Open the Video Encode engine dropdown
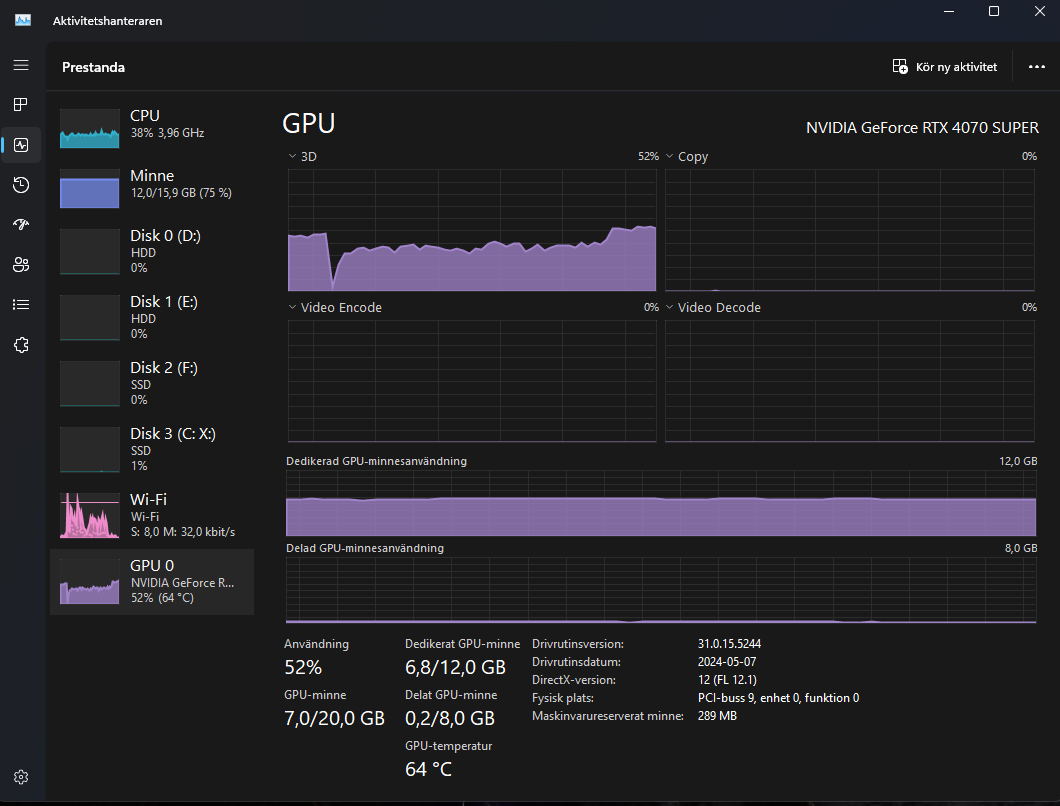Viewport: 1060px width, 806px height. 292,307
